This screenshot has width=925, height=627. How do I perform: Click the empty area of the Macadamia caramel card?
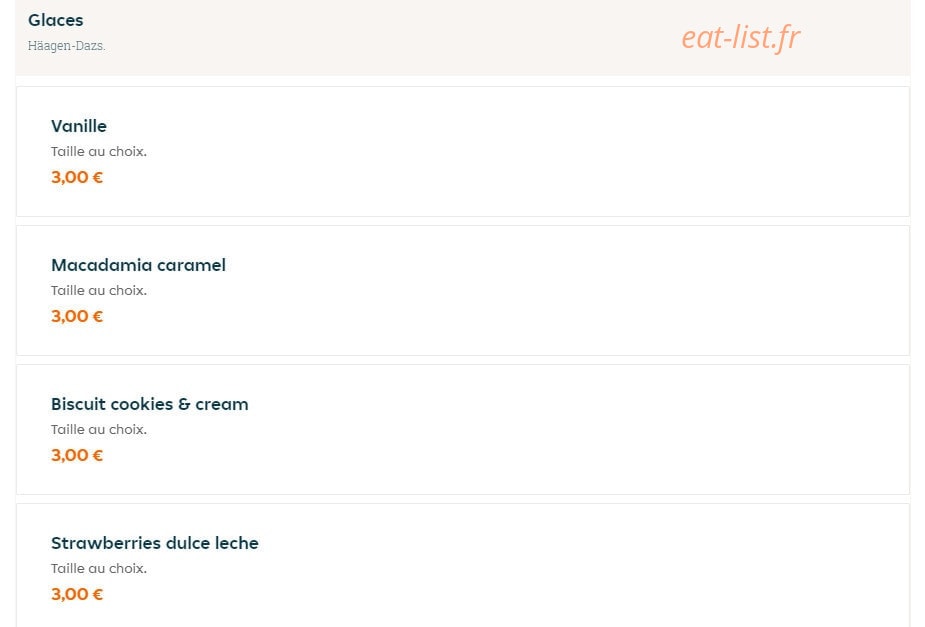coord(531,291)
